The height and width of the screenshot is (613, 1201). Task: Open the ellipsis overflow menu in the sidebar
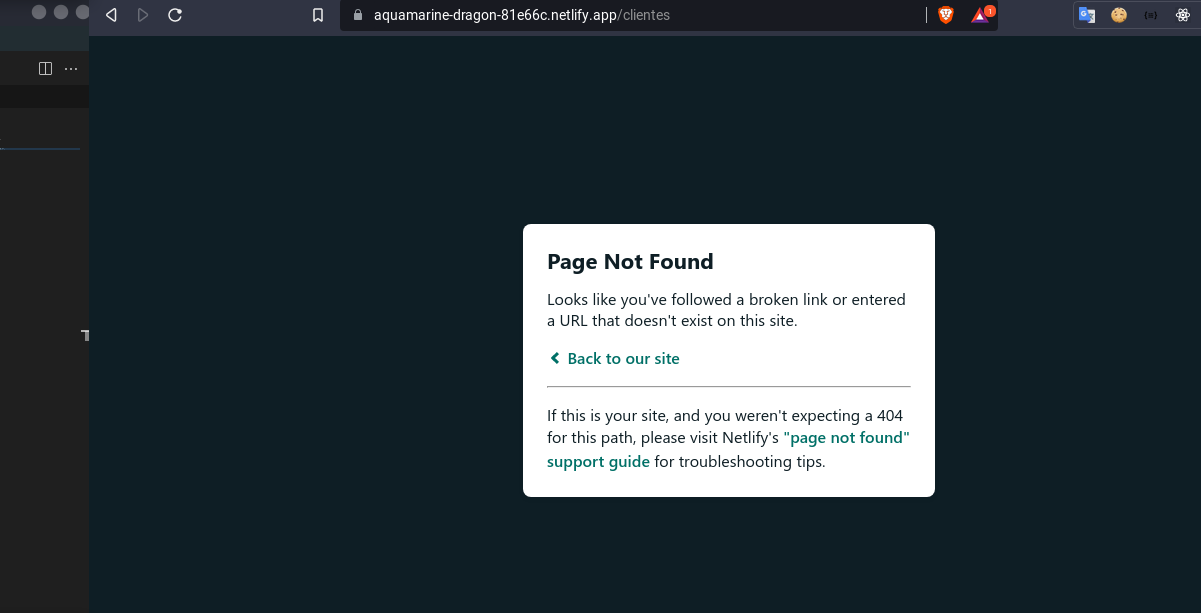[71, 67]
